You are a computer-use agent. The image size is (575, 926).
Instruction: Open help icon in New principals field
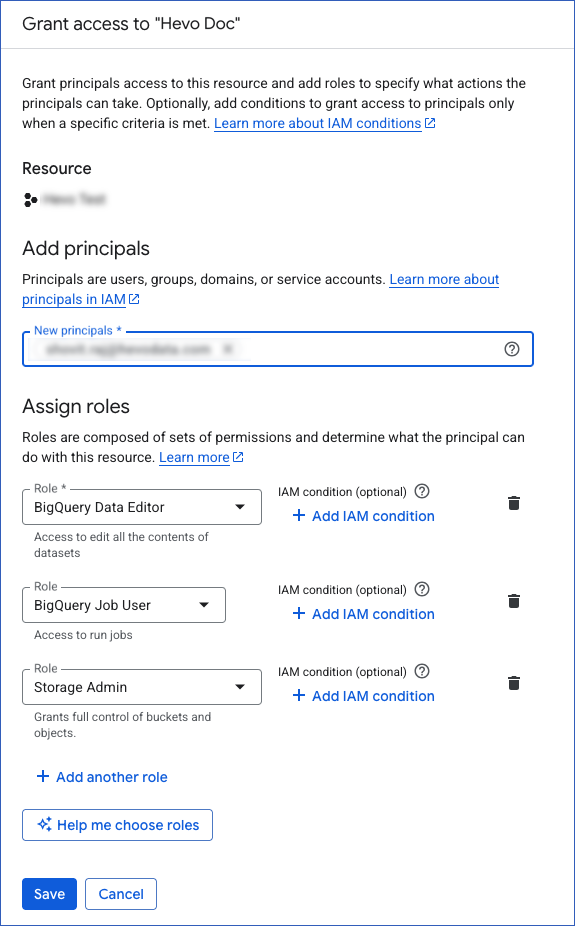[512, 349]
